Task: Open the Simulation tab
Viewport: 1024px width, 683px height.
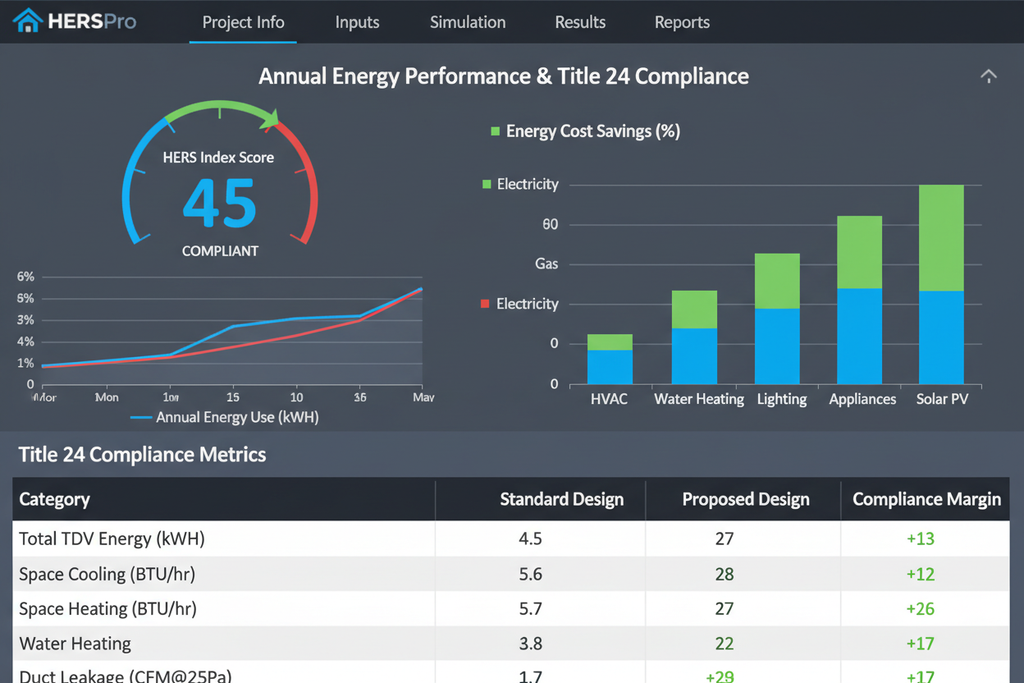Action: click(468, 22)
